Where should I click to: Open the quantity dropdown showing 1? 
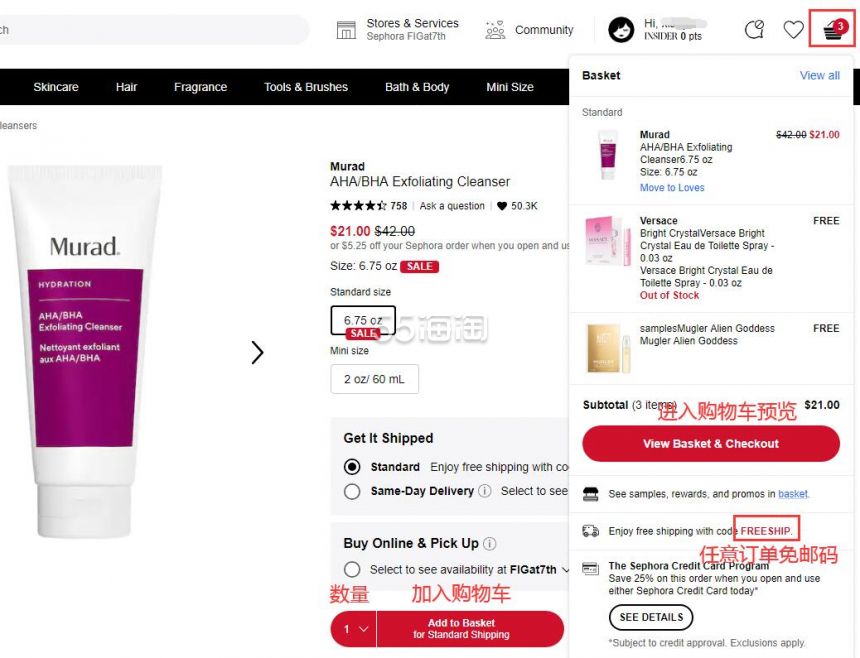354,629
